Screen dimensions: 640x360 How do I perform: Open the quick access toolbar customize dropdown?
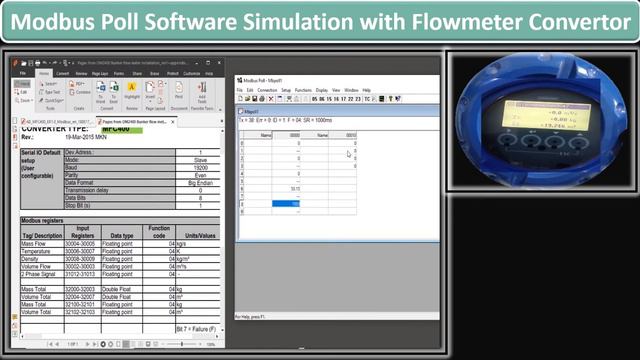tap(73, 63)
